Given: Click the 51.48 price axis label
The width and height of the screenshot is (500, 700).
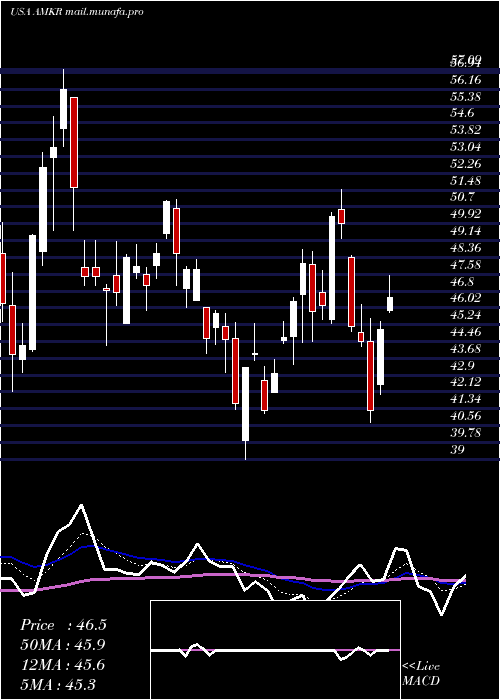Looking at the screenshot, I should tap(466, 181).
